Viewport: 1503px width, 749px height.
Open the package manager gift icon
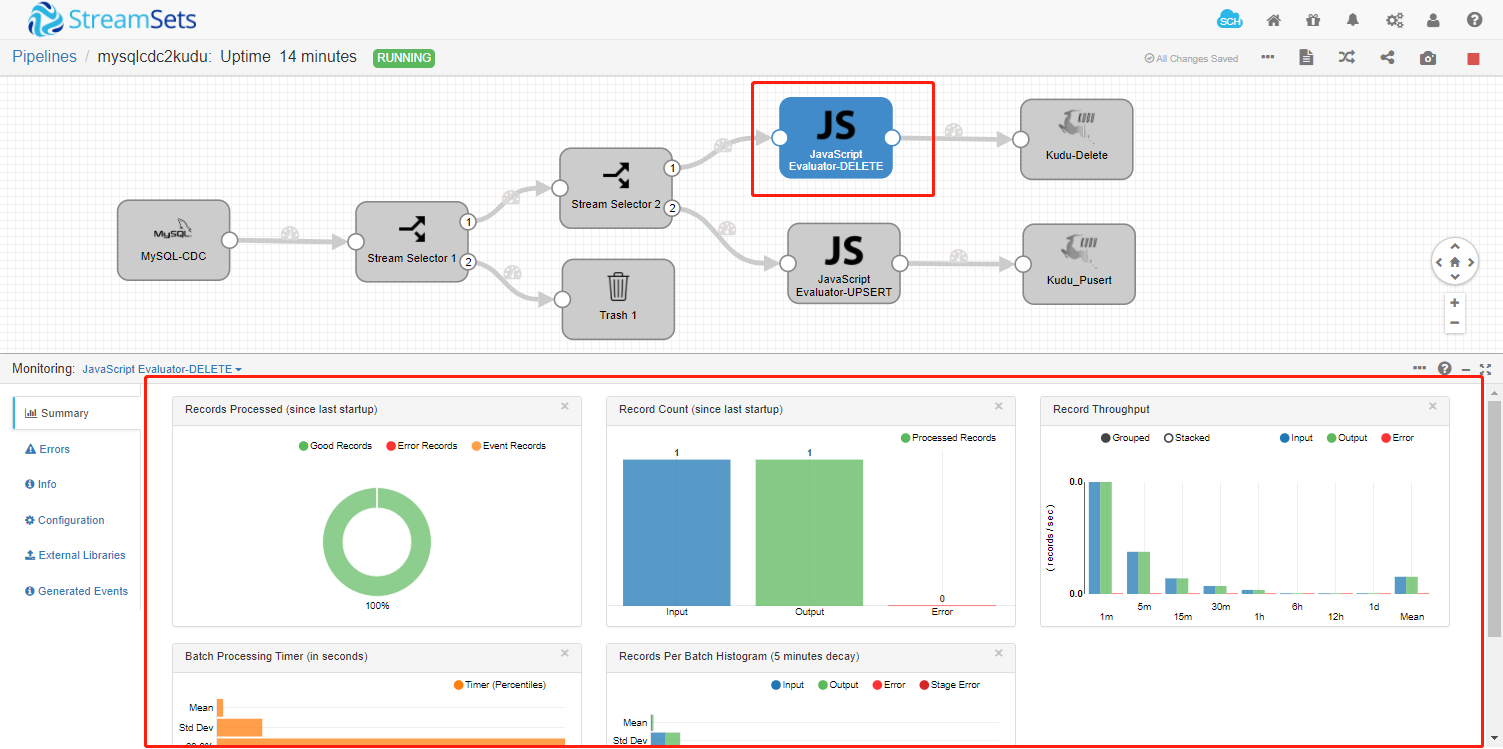(x=1313, y=20)
